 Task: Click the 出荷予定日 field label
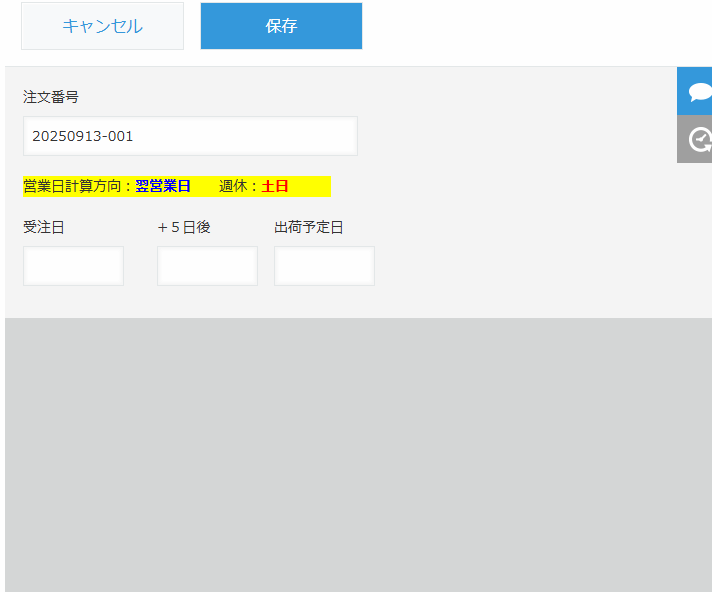(x=309, y=227)
